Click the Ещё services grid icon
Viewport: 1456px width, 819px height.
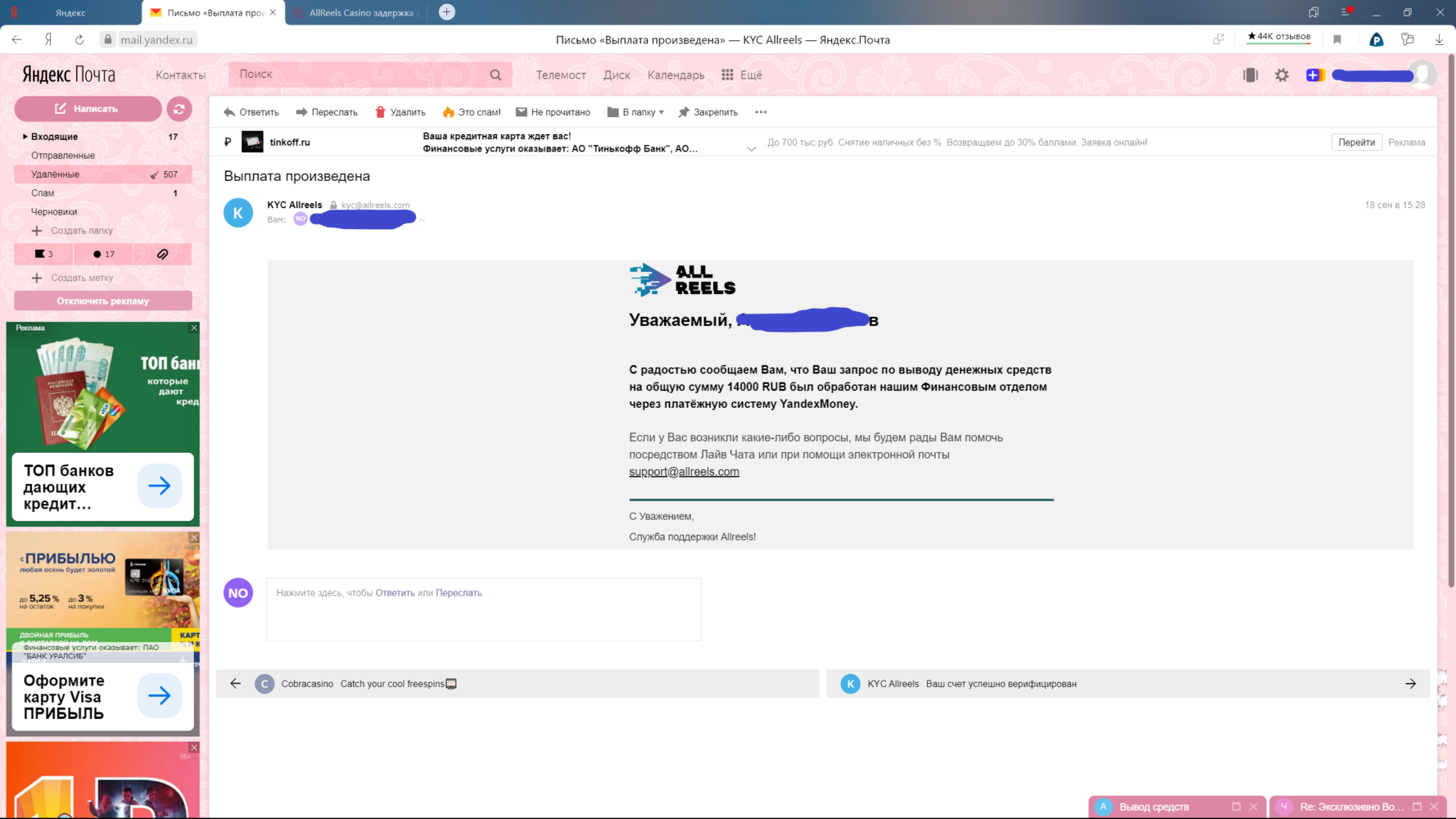pos(727,75)
